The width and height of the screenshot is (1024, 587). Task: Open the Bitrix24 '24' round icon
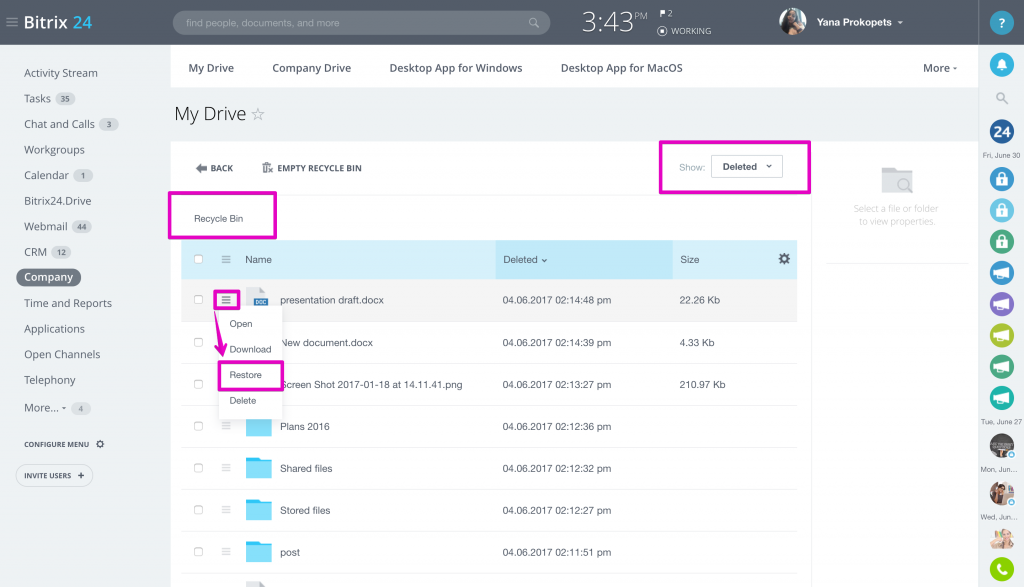tap(1001, 132)
